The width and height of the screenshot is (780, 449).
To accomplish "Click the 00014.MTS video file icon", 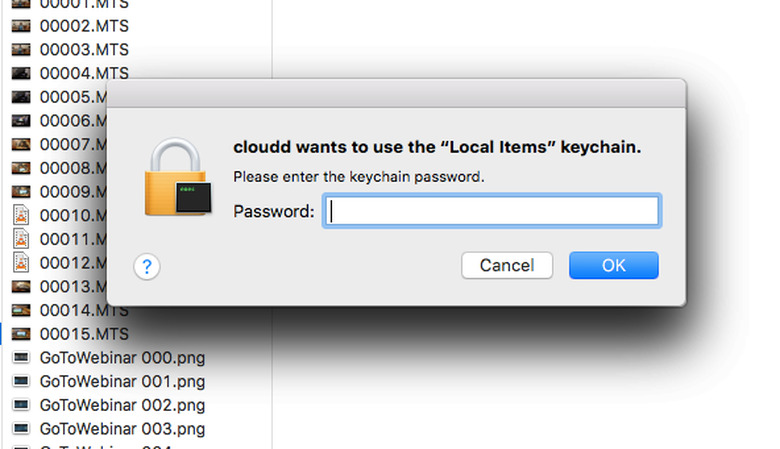I will click(21, 310).
